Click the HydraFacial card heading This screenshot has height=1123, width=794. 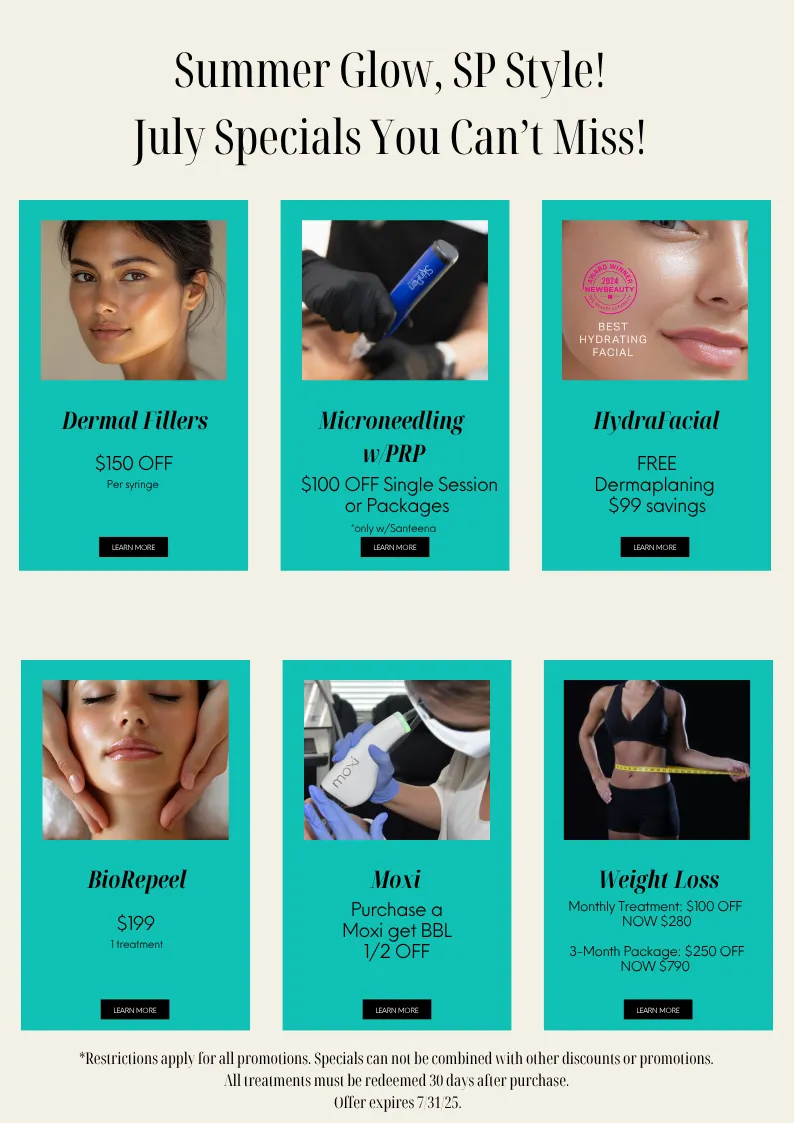click(657, 420)
